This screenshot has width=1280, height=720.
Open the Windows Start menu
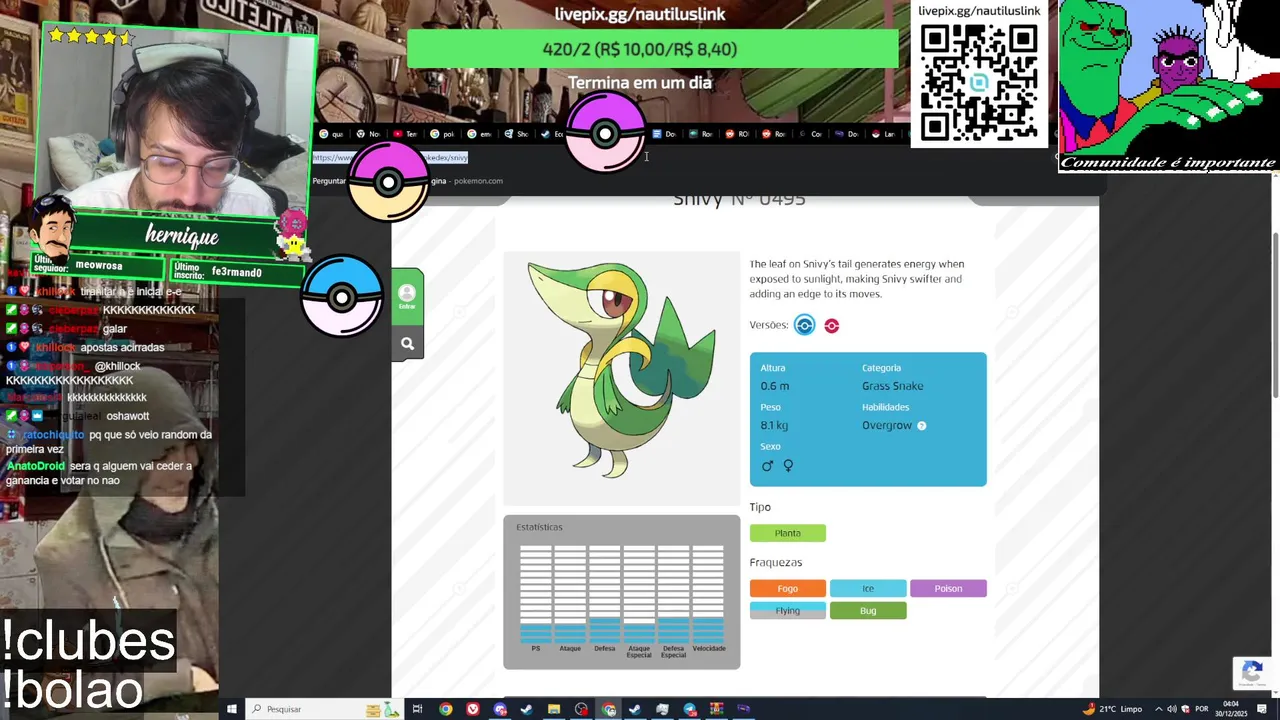click(232, 709)
